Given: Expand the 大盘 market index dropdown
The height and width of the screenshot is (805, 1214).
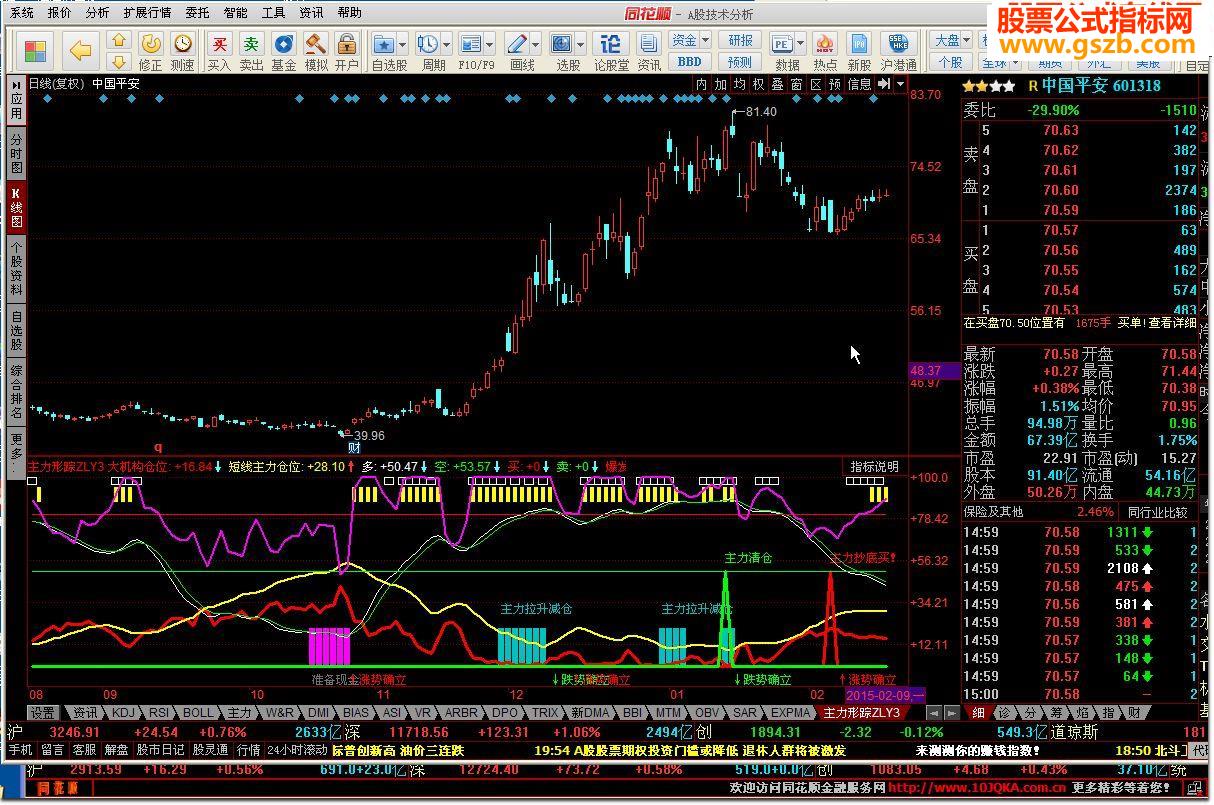Looking at the screenshot, I should point(951,40).
